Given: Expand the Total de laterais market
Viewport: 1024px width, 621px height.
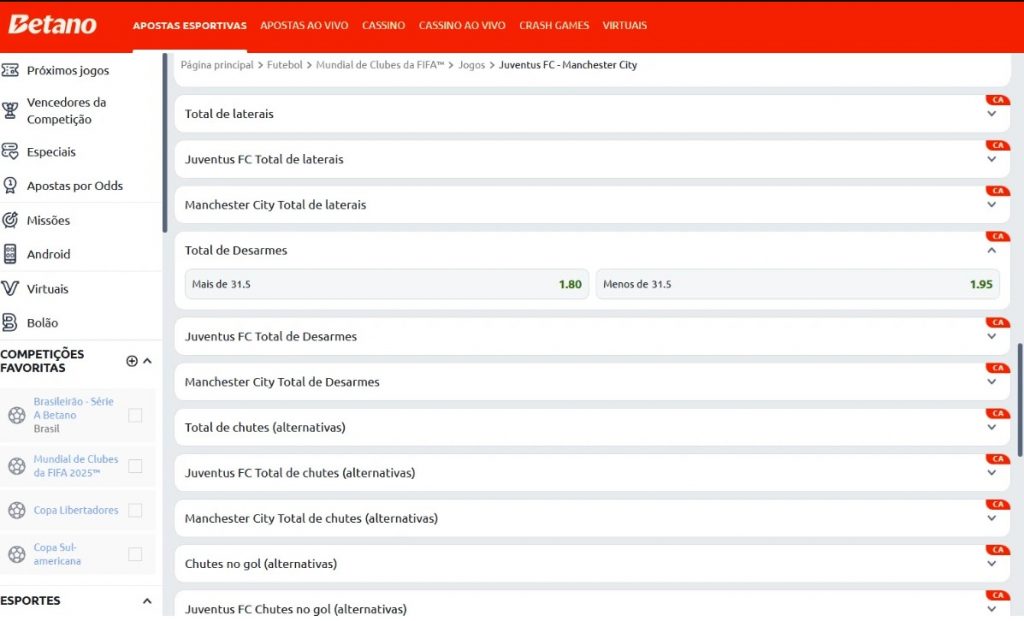Looking at the screenshot, I should click(x=991, y=114).
